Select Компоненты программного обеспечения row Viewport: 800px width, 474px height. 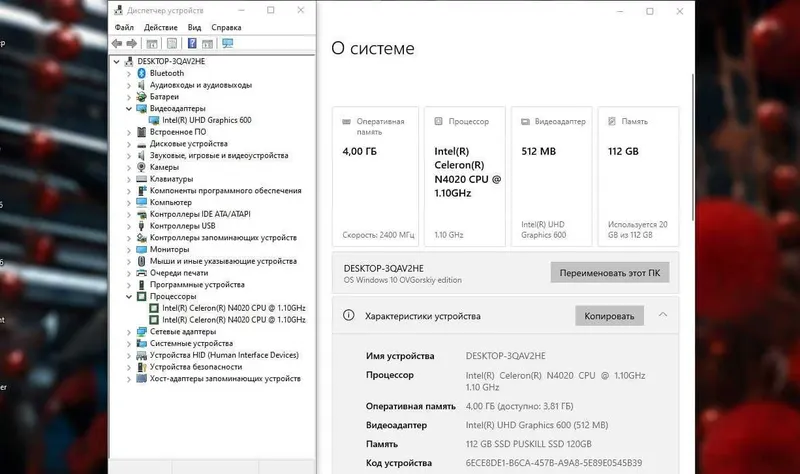(226, 191)
